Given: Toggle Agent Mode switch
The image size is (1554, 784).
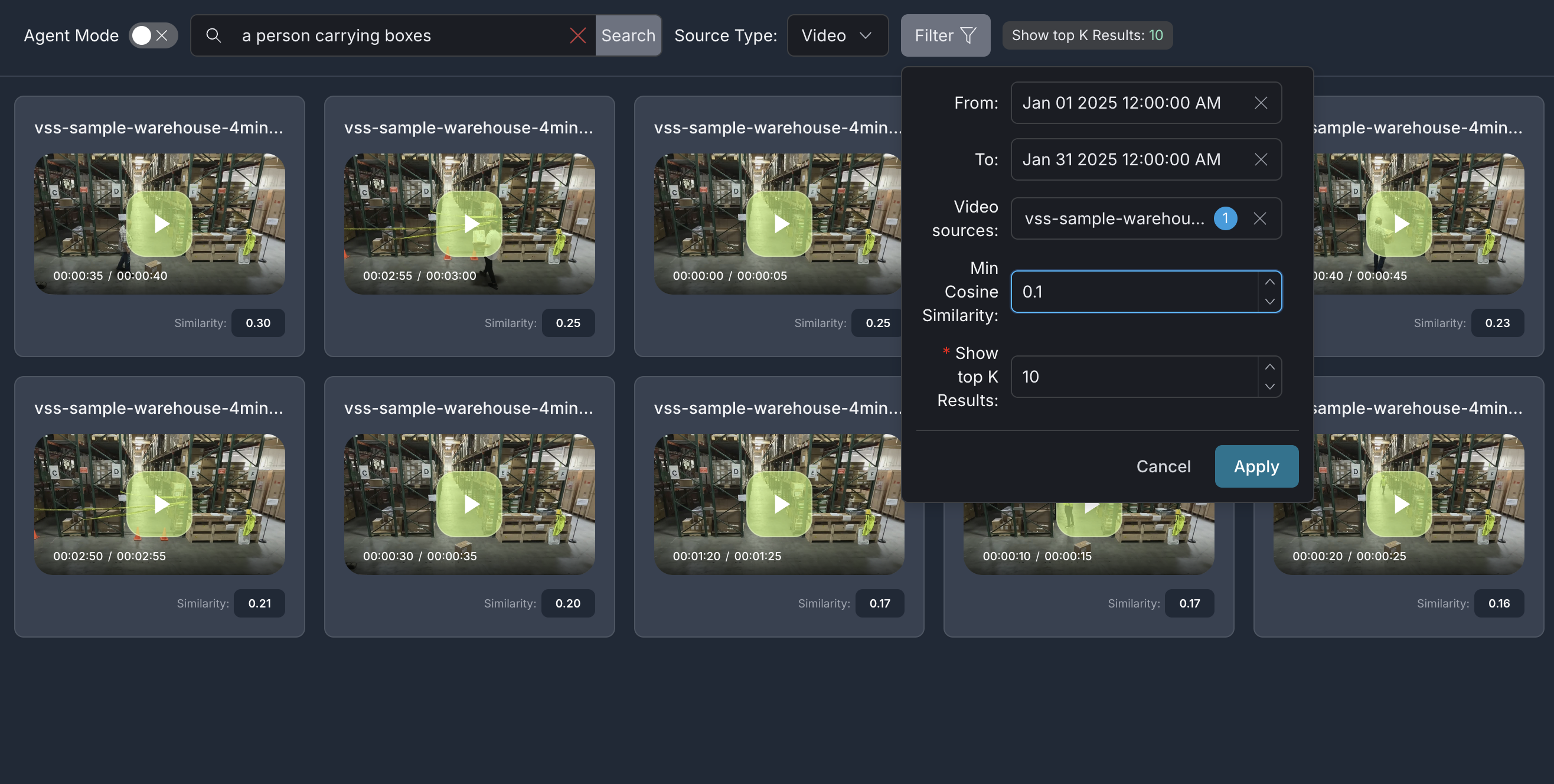Looking at the screenshot, I should [142, 35].
